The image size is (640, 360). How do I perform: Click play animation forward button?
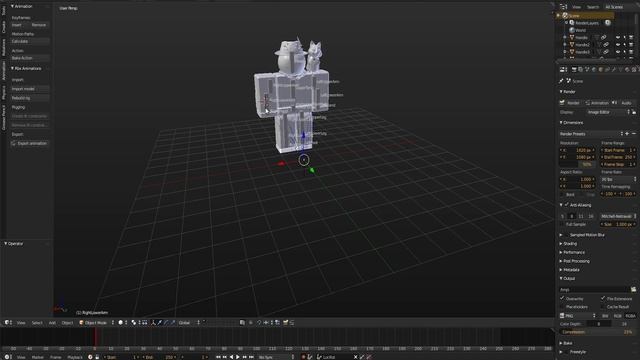click(238, 357)
